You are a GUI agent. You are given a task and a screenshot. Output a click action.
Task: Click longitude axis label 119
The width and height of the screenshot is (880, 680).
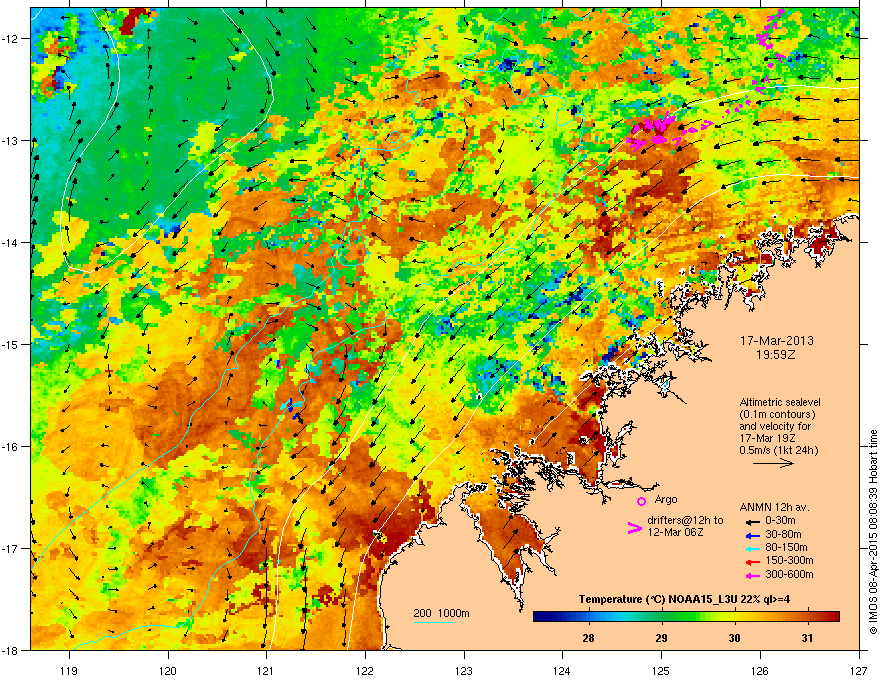click(x=70, y=672)
